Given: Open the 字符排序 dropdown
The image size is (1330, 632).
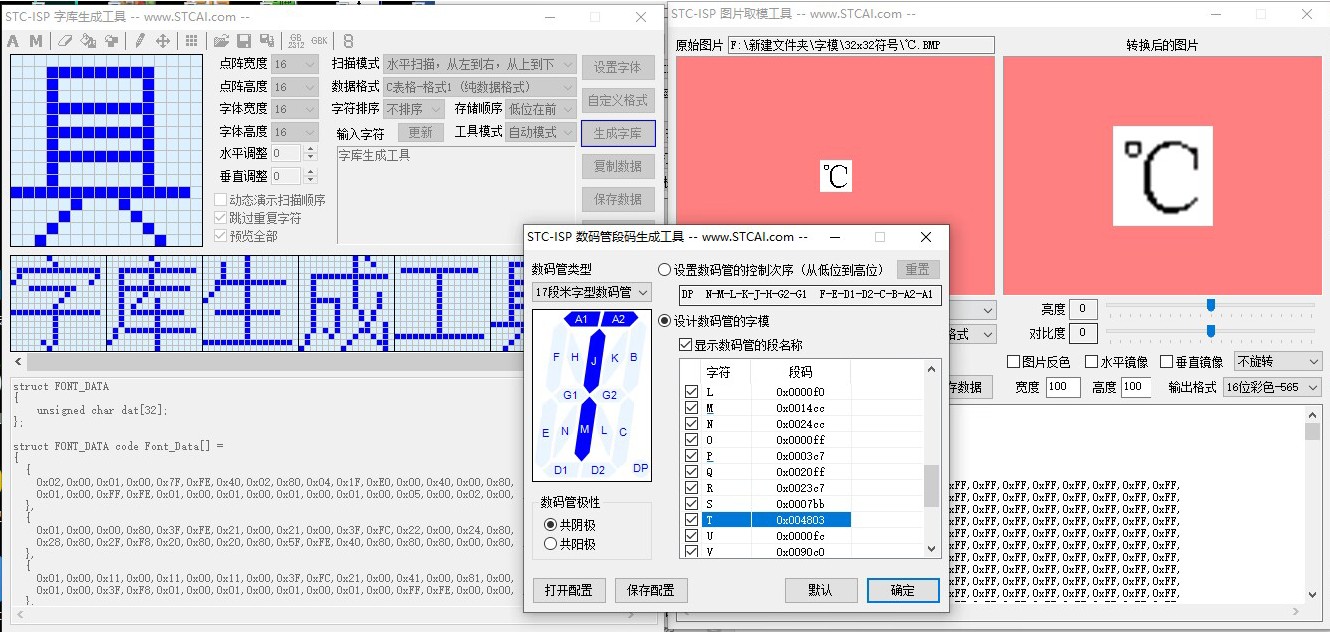Looking at the screenshot, I should point(416,109).
